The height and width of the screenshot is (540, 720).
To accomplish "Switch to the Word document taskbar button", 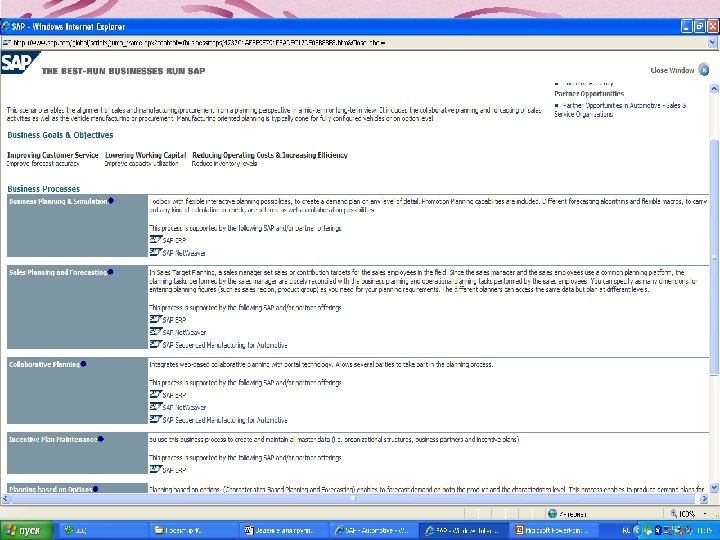I will pos(284,530).
